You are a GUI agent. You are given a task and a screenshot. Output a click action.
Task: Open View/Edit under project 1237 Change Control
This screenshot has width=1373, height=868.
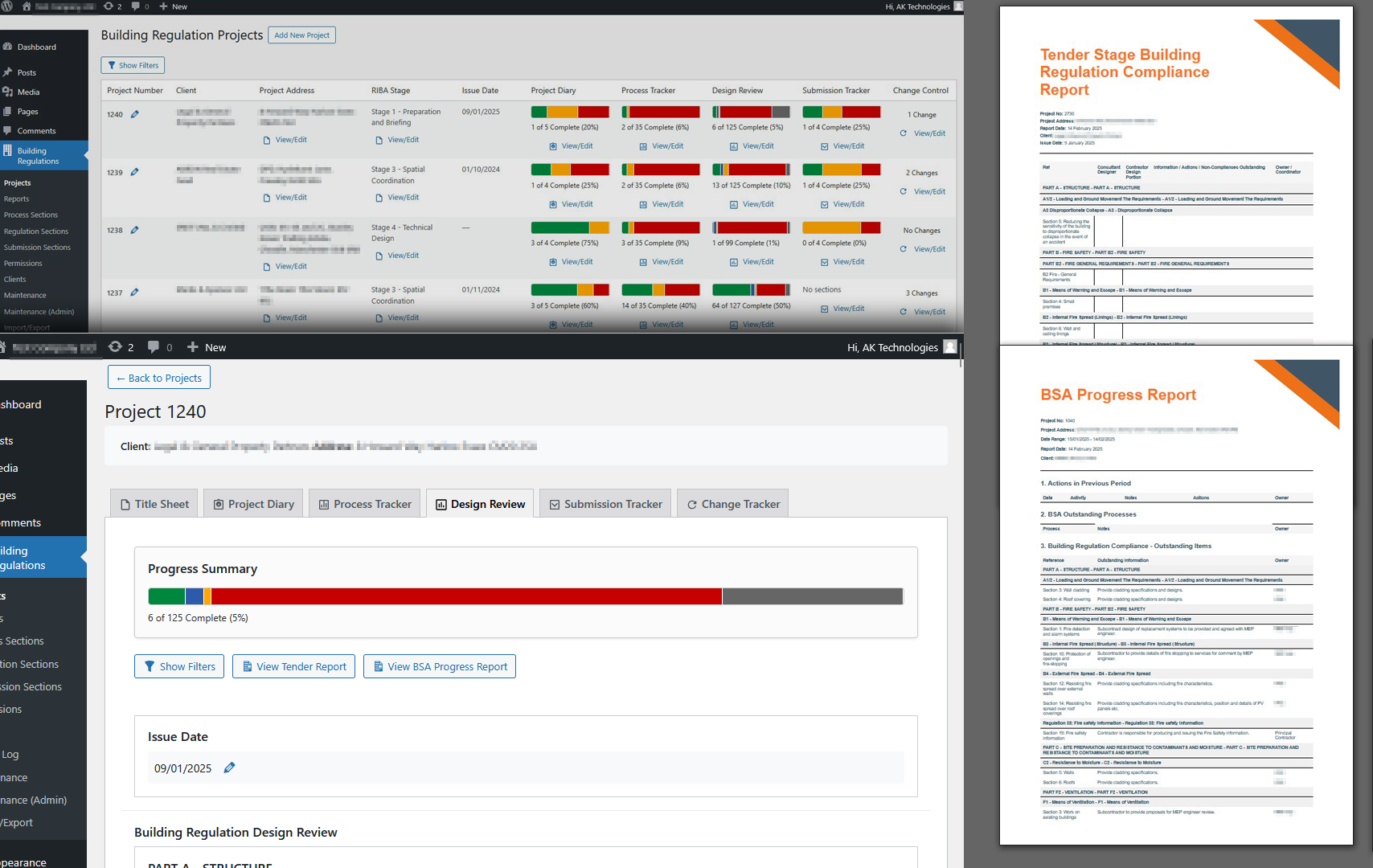[929, 312]
